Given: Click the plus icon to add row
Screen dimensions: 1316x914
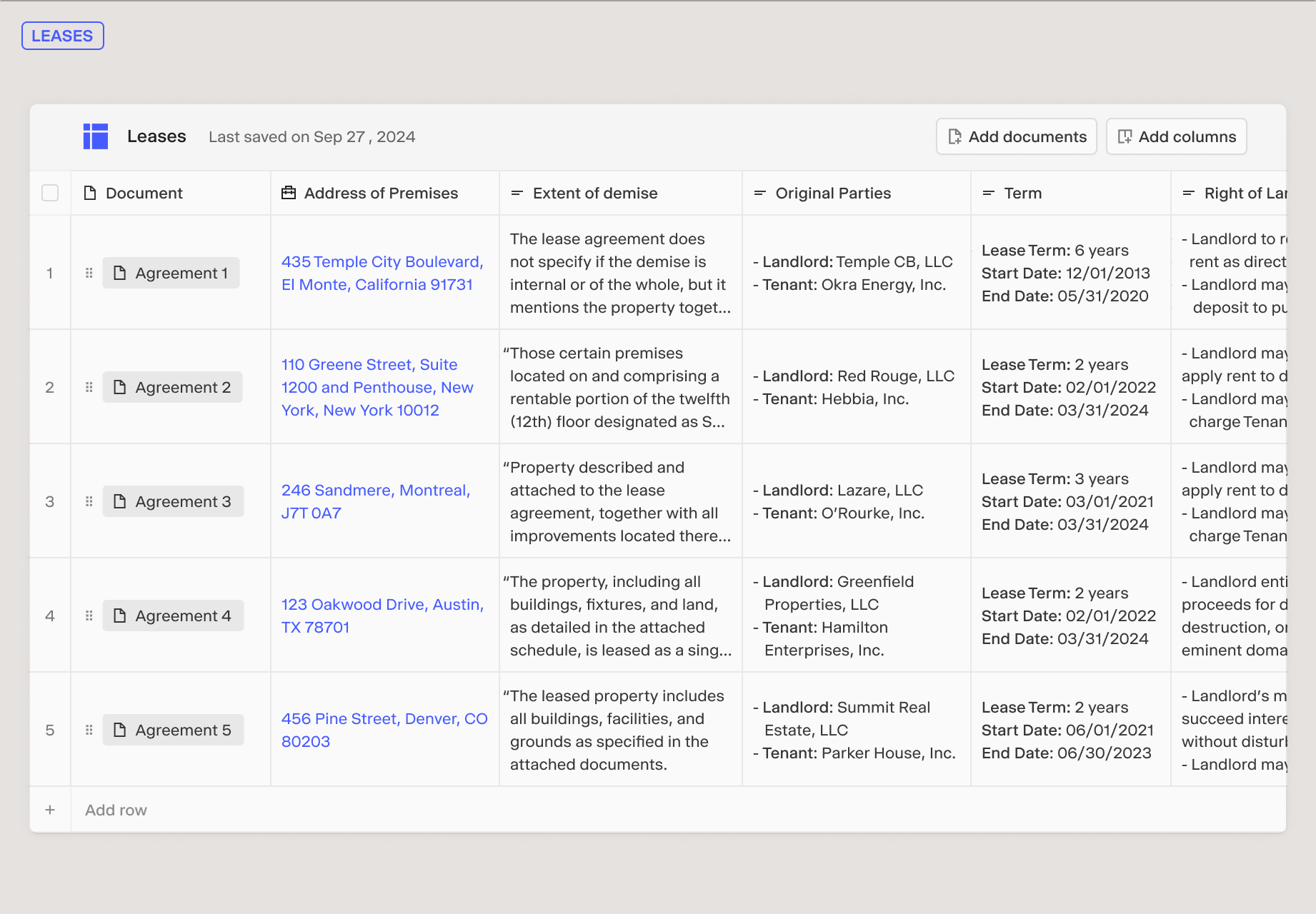Looking at the screenshot, I should [x=50, y=810].
